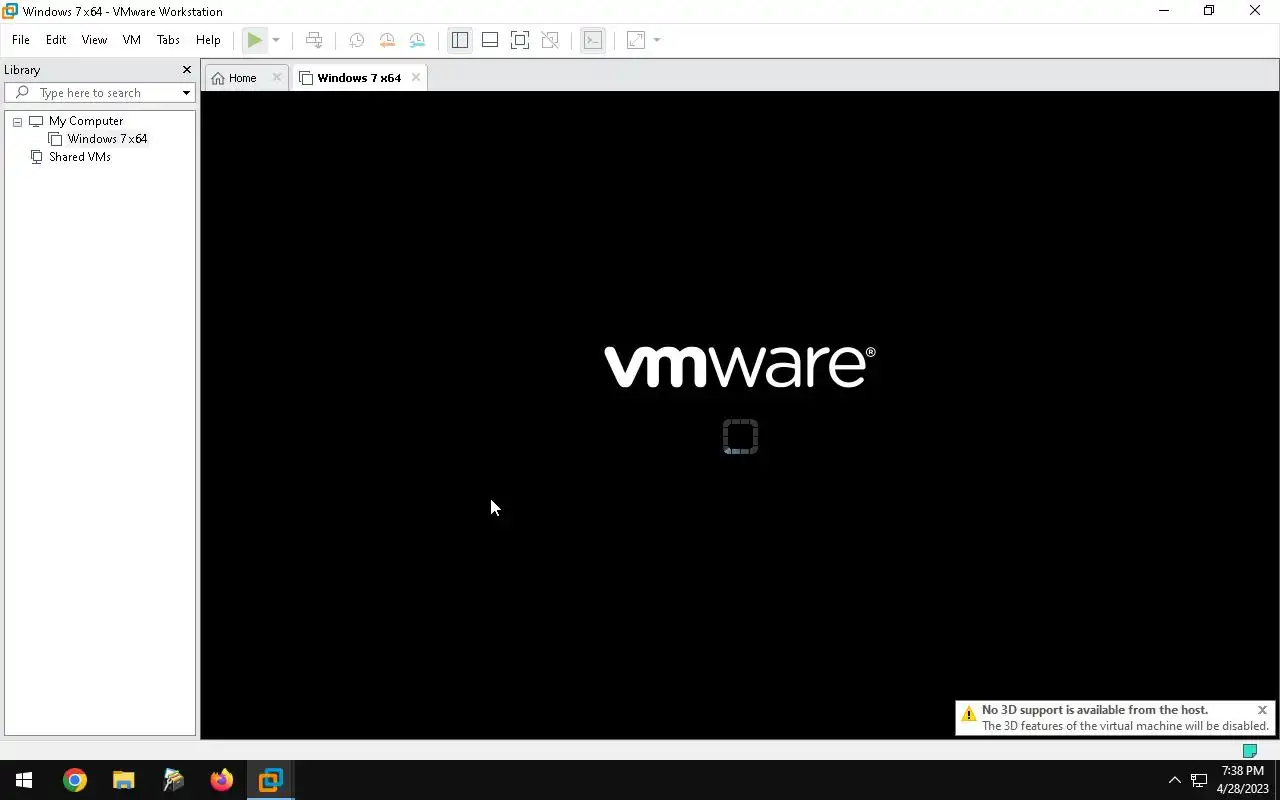Open the File menu

[21, 40]
